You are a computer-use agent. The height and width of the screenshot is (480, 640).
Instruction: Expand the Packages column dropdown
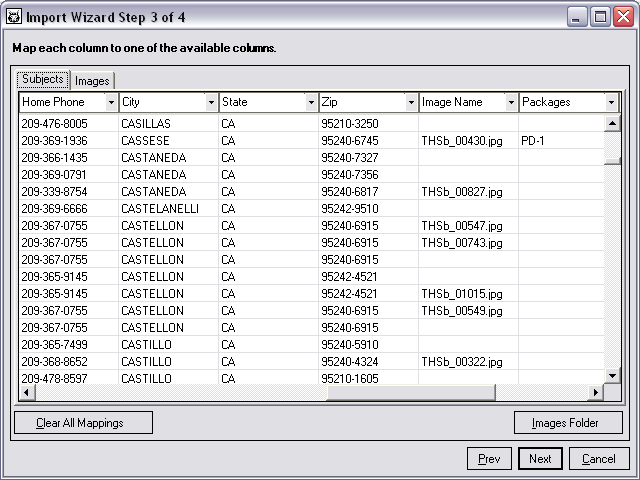point(610,103)
